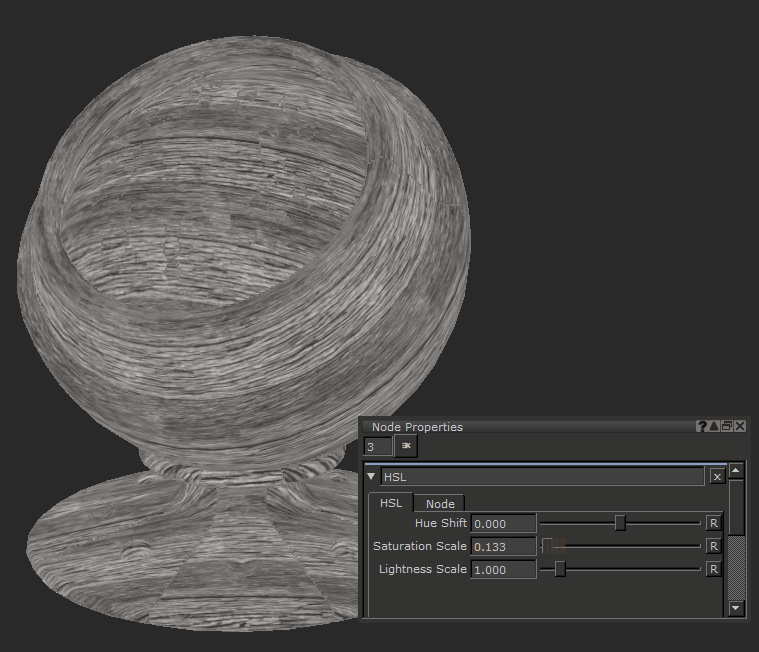Remove the HSL node with x button
This screenshot has height=652, width=759.
[x=717, y=477]
